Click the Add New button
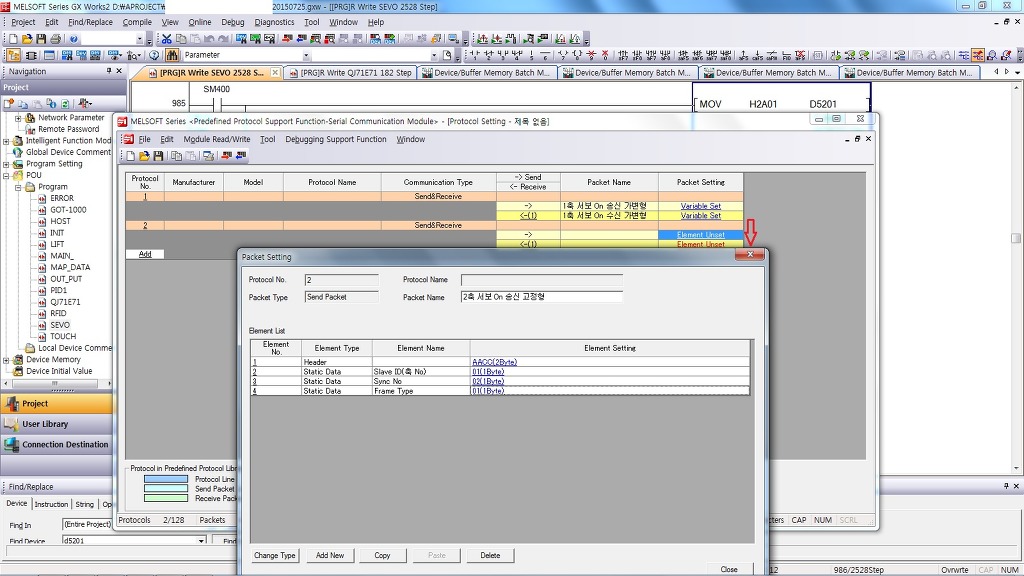The height and width of the screenshot is (576, 1024). click(x=330, y=555)
